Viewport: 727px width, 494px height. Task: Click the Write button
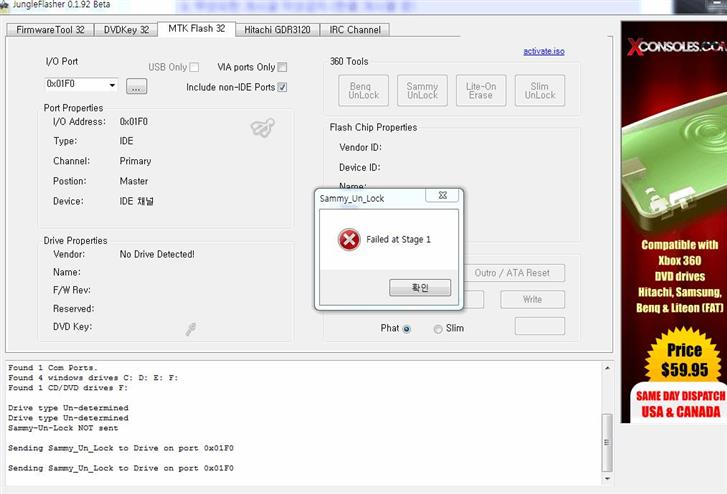[x=532, y=299]
